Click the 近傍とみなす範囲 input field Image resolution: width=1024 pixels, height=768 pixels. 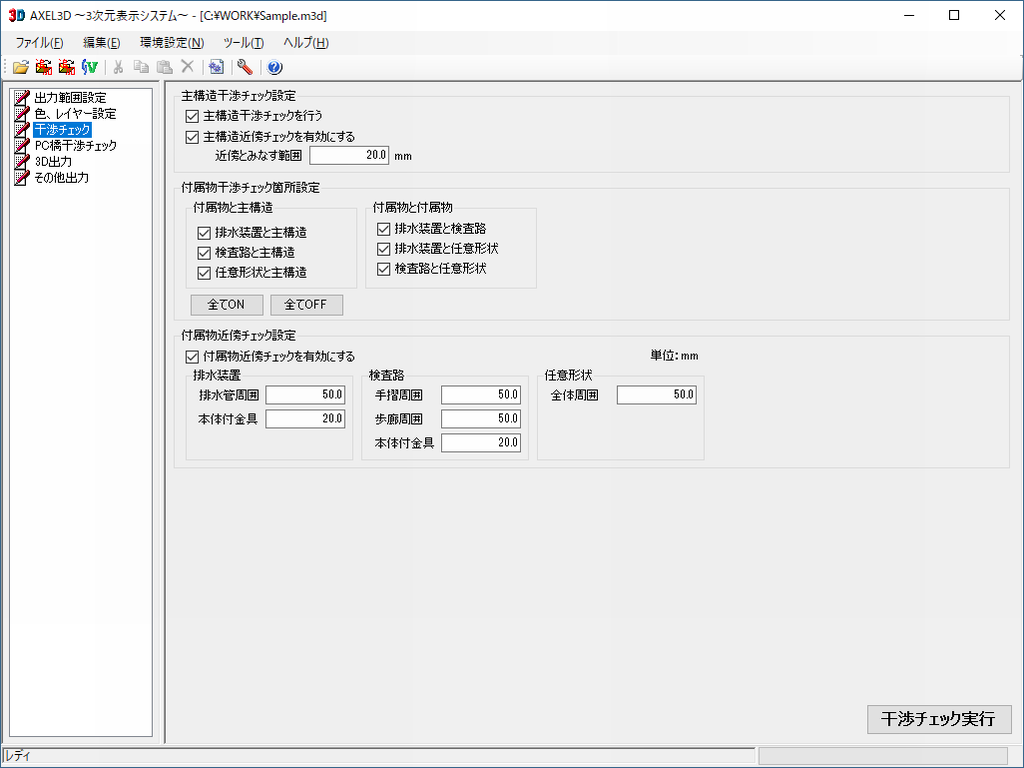pyautogui.click(x=349, y=155)
